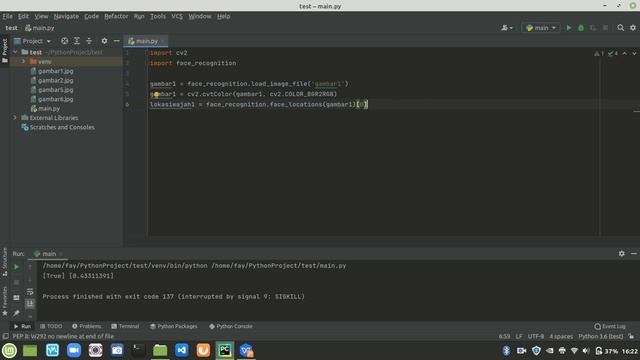Select main.py in project tree

coord(45,109)
